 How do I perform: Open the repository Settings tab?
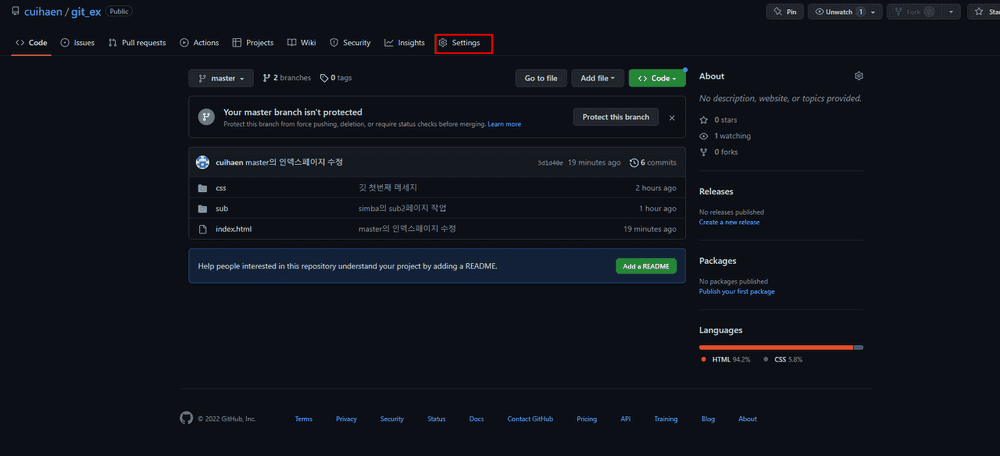[x=460, y=43]
